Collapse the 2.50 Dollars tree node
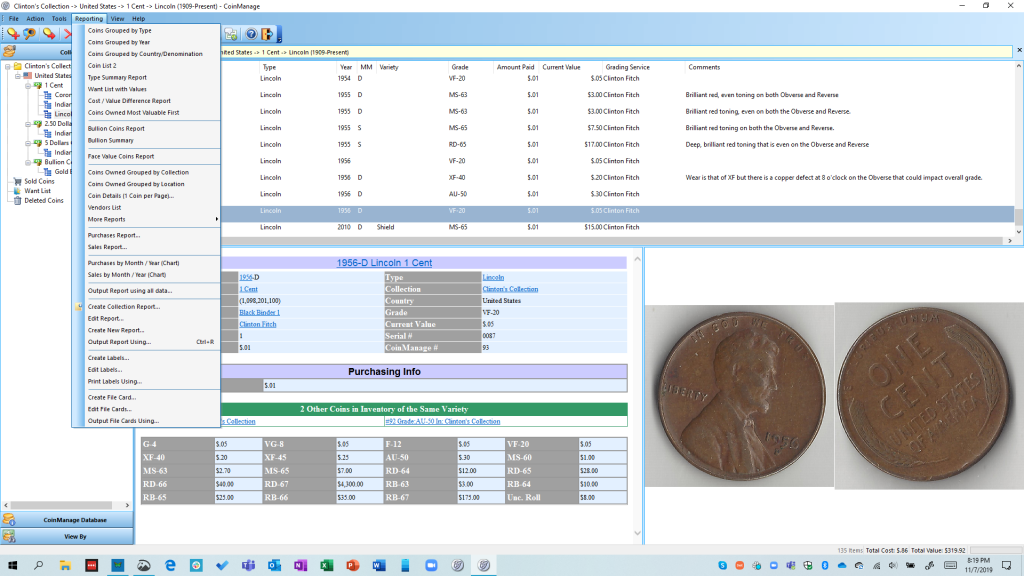Image resolution: width=1024 pixels, height=576 pixels. pos(27,123)
